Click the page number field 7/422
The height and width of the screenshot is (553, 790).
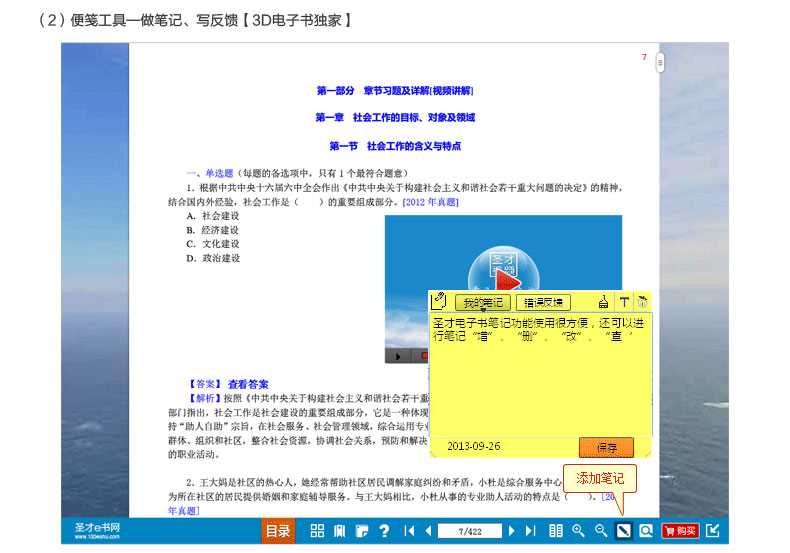coord(469,531)
